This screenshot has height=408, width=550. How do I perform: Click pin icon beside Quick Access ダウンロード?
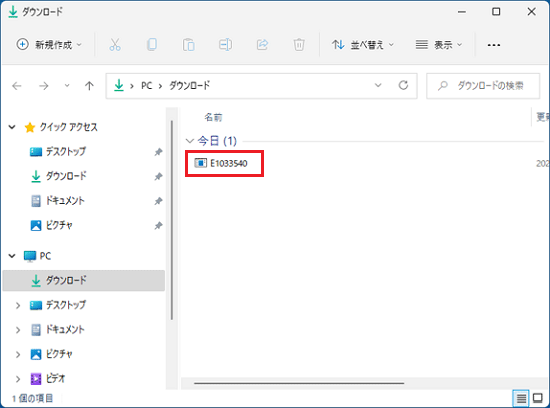(159, 176)
